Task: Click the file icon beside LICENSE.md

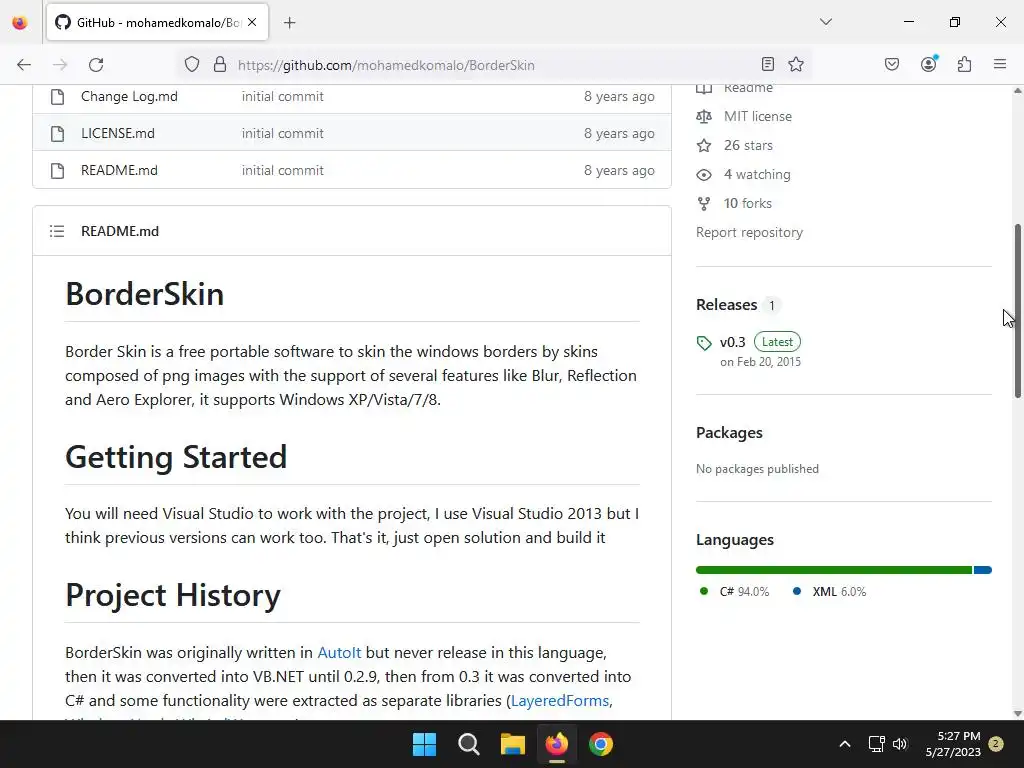Action: click(x=57, y=133)
